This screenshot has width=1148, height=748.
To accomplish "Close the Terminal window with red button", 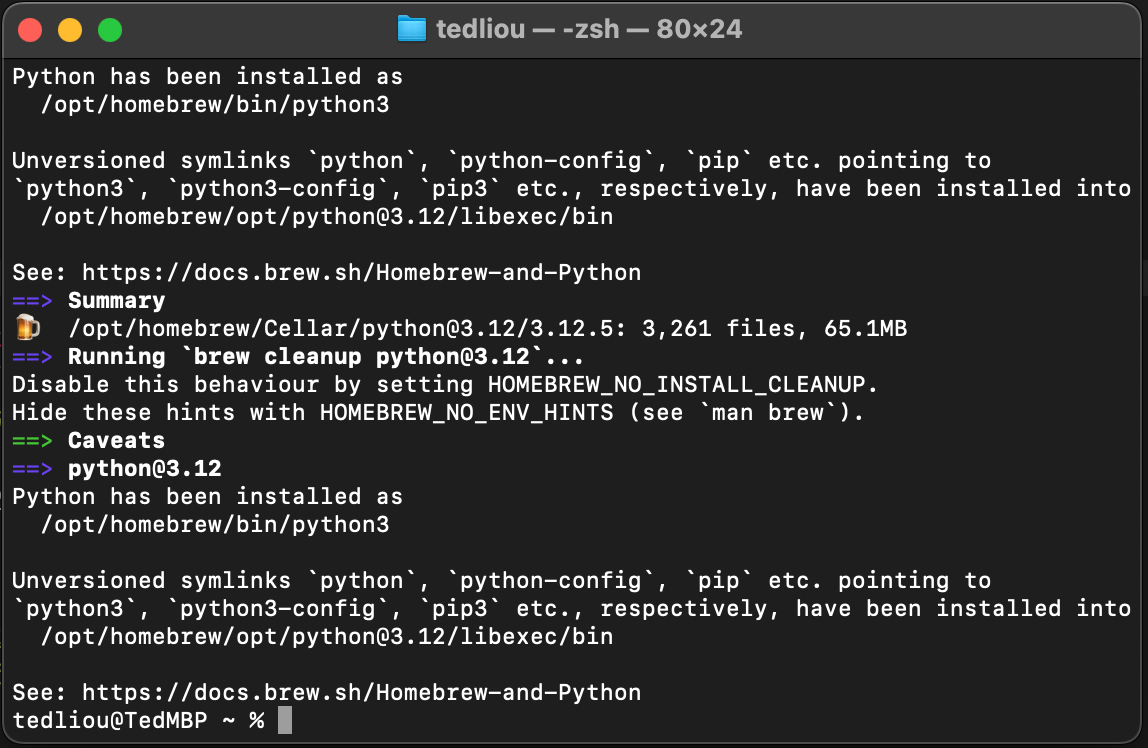I will pyautogui.click(x=30, y=30).
